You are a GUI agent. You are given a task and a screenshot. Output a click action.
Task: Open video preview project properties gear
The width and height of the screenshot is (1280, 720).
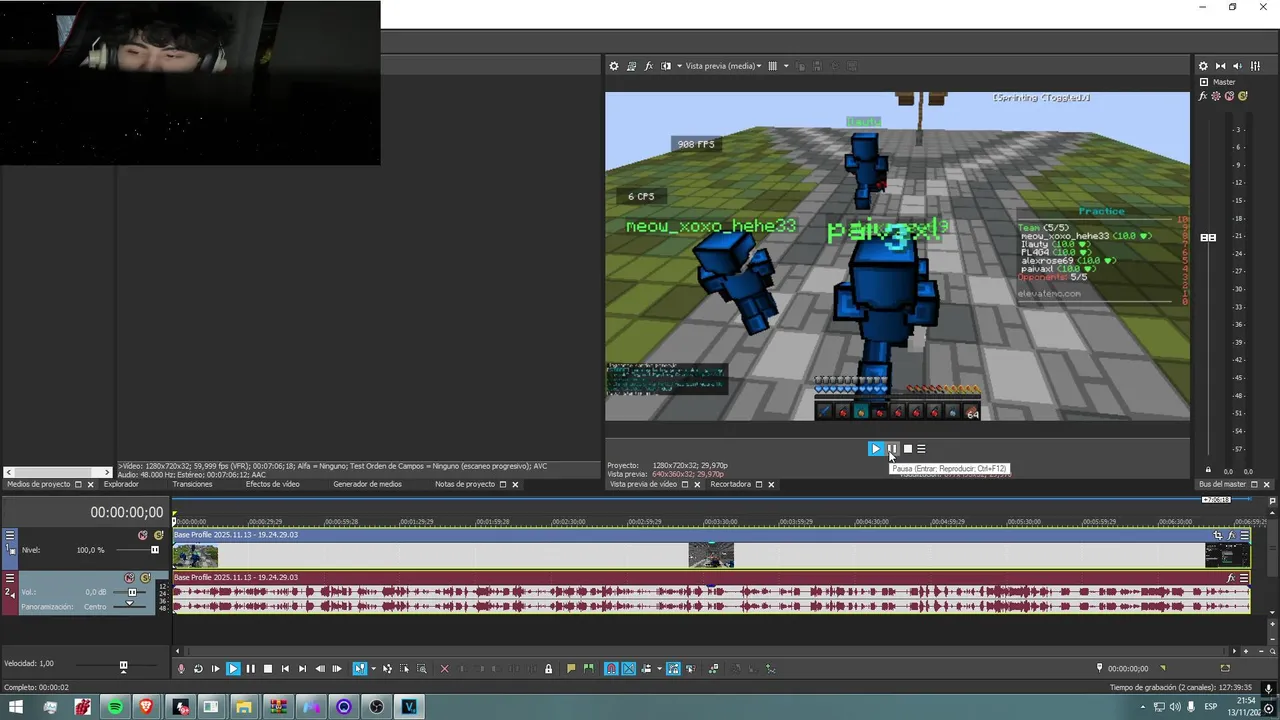(x=614, y=66)
